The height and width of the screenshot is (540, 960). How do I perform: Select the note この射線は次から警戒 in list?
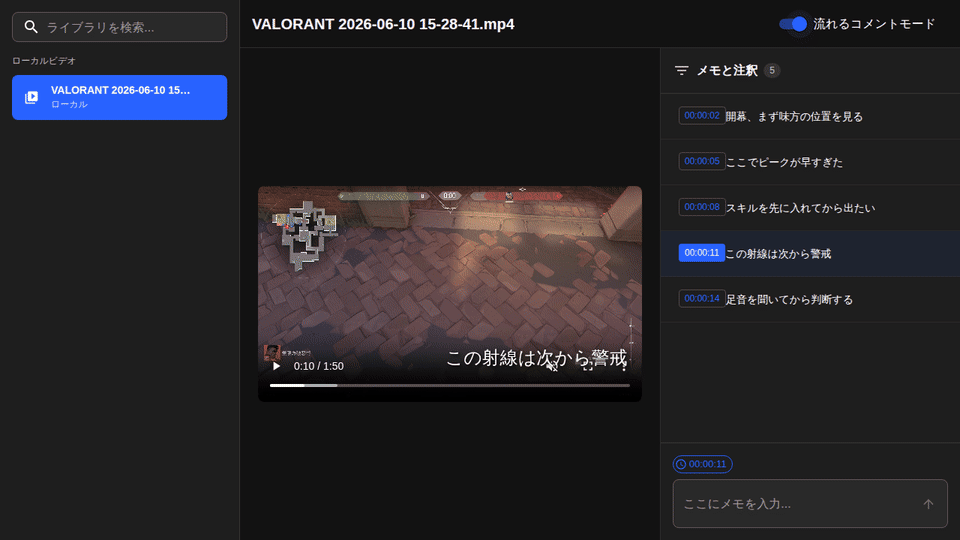778,253
